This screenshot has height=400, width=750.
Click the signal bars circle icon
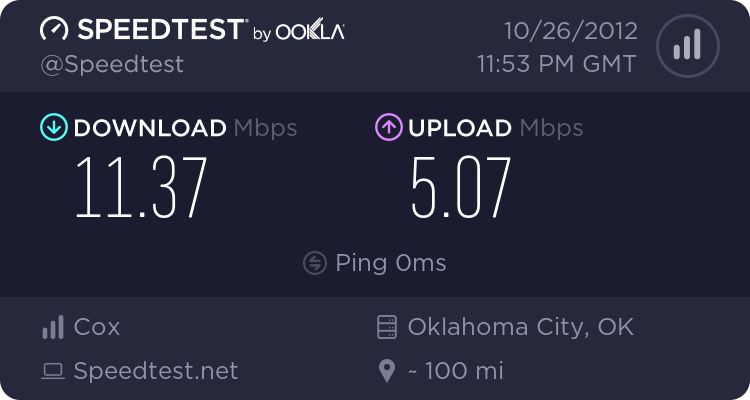tap(687, 45)
